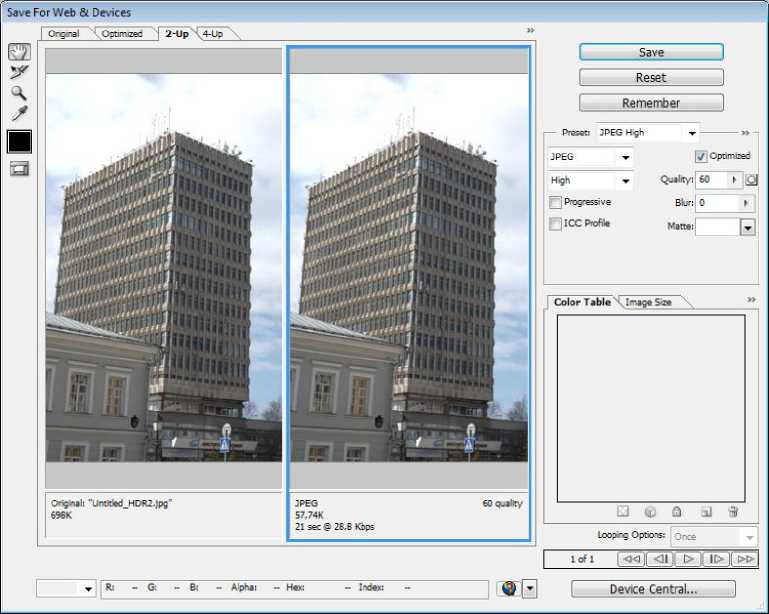
Task: Enable the ICC Profile checkbox
Action: click(555, 224)
